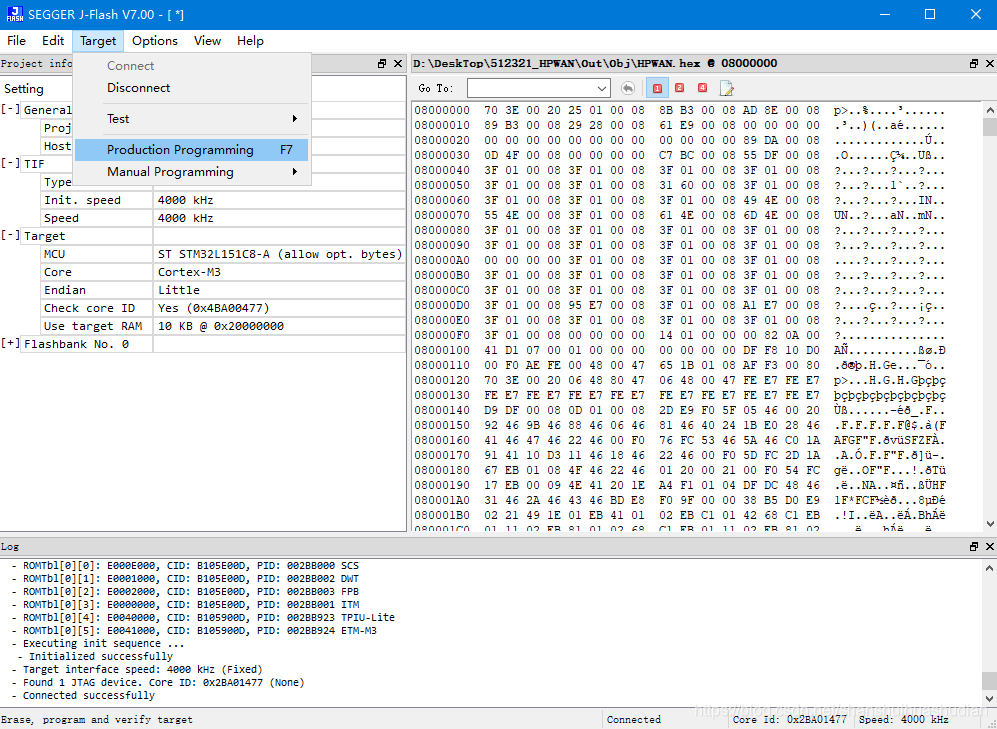Open the View menu
This screenshot has height=729, width=997.
[x=207, y=41]
